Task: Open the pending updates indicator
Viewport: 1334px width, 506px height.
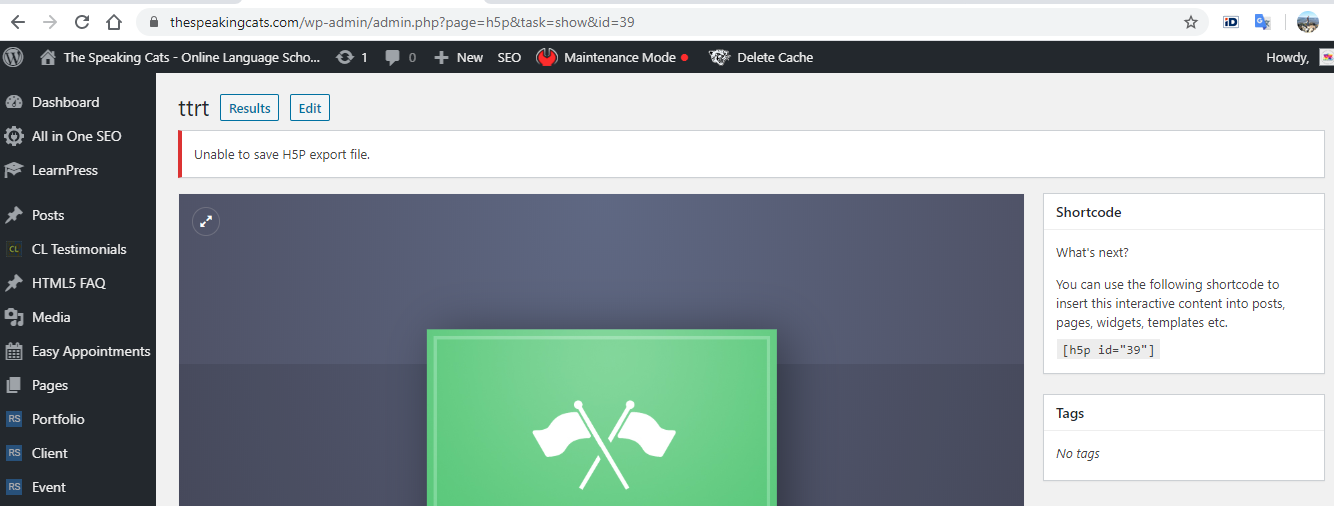Action: [352, 57]
